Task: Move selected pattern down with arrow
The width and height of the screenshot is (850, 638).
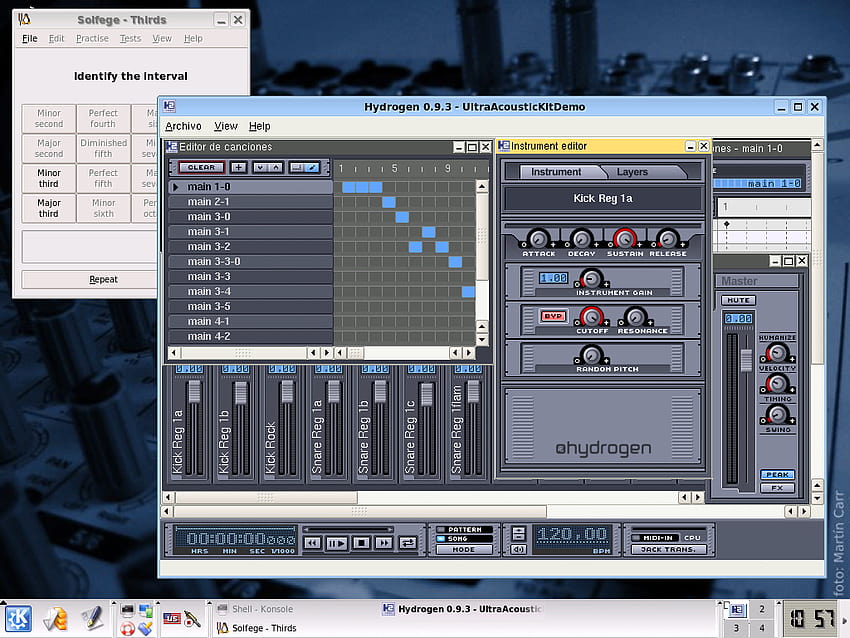Action: pyautogui.click(x=261, y=167)
